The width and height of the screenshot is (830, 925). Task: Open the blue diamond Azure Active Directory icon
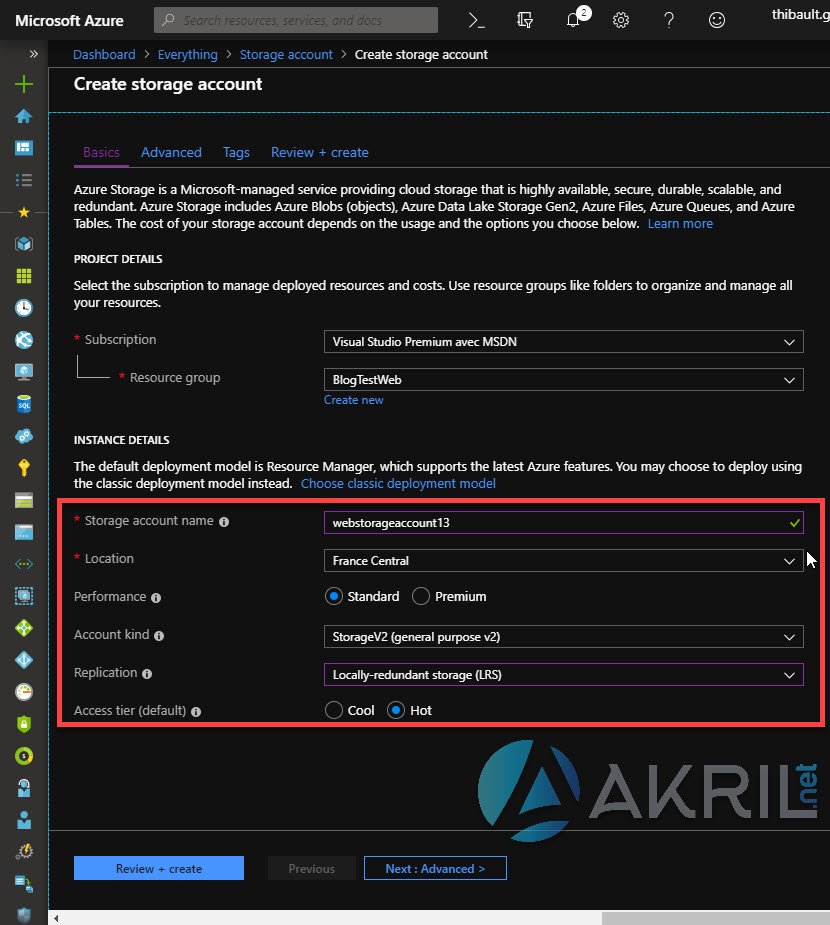(24, 660)
